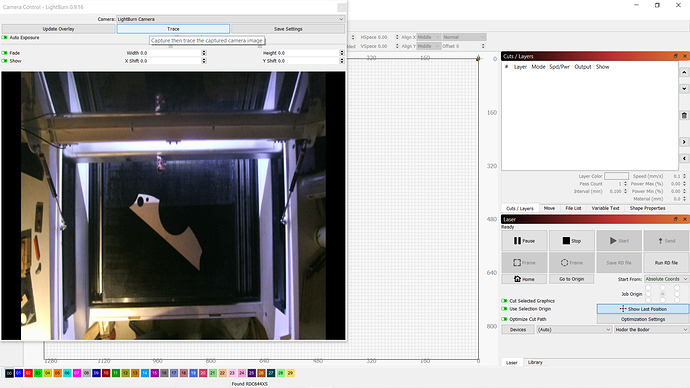Send the job to the laser
This screenshot has height=388, width=690.
click(666, 241)
